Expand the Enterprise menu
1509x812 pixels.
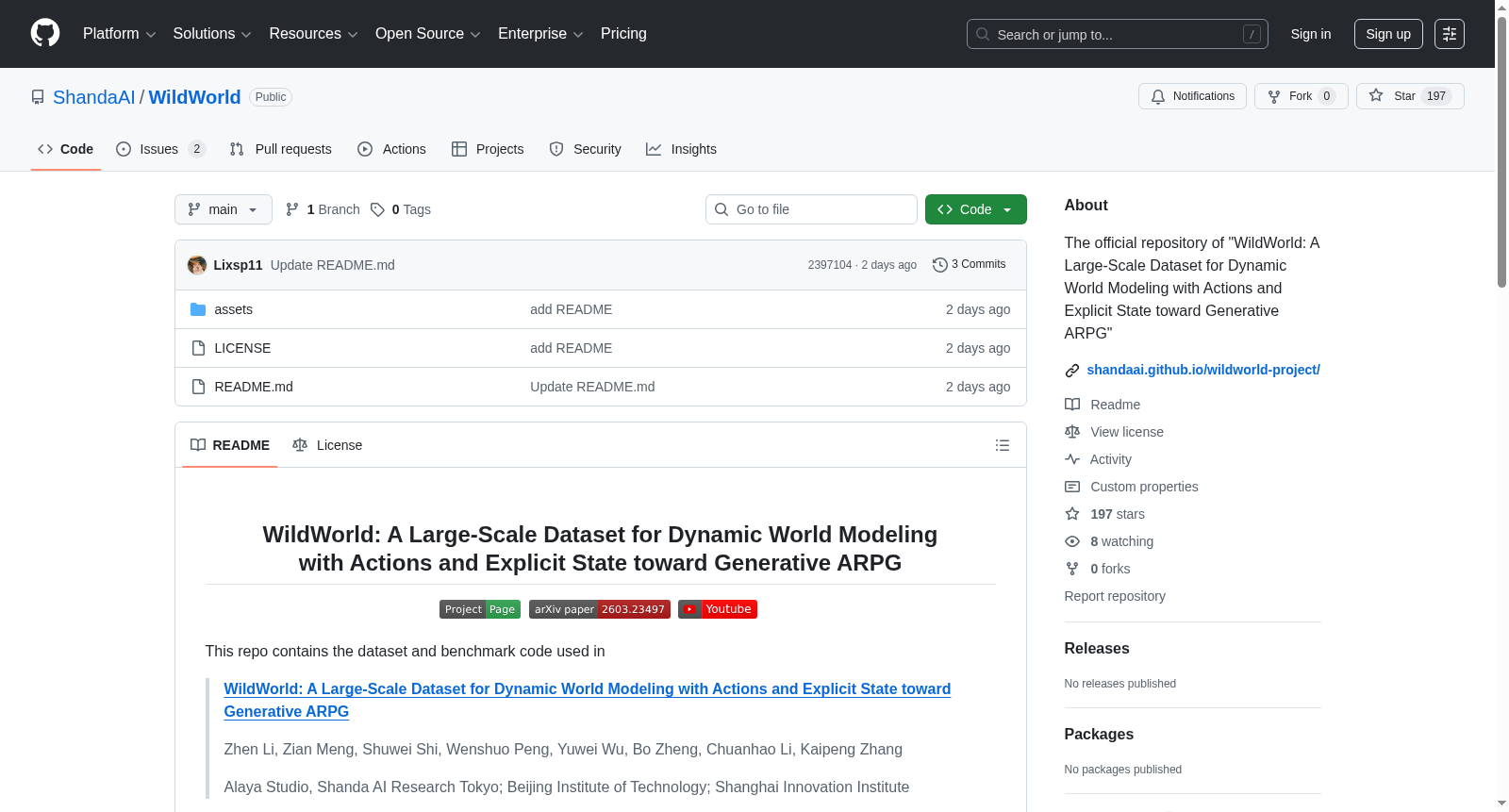point(540,34)
